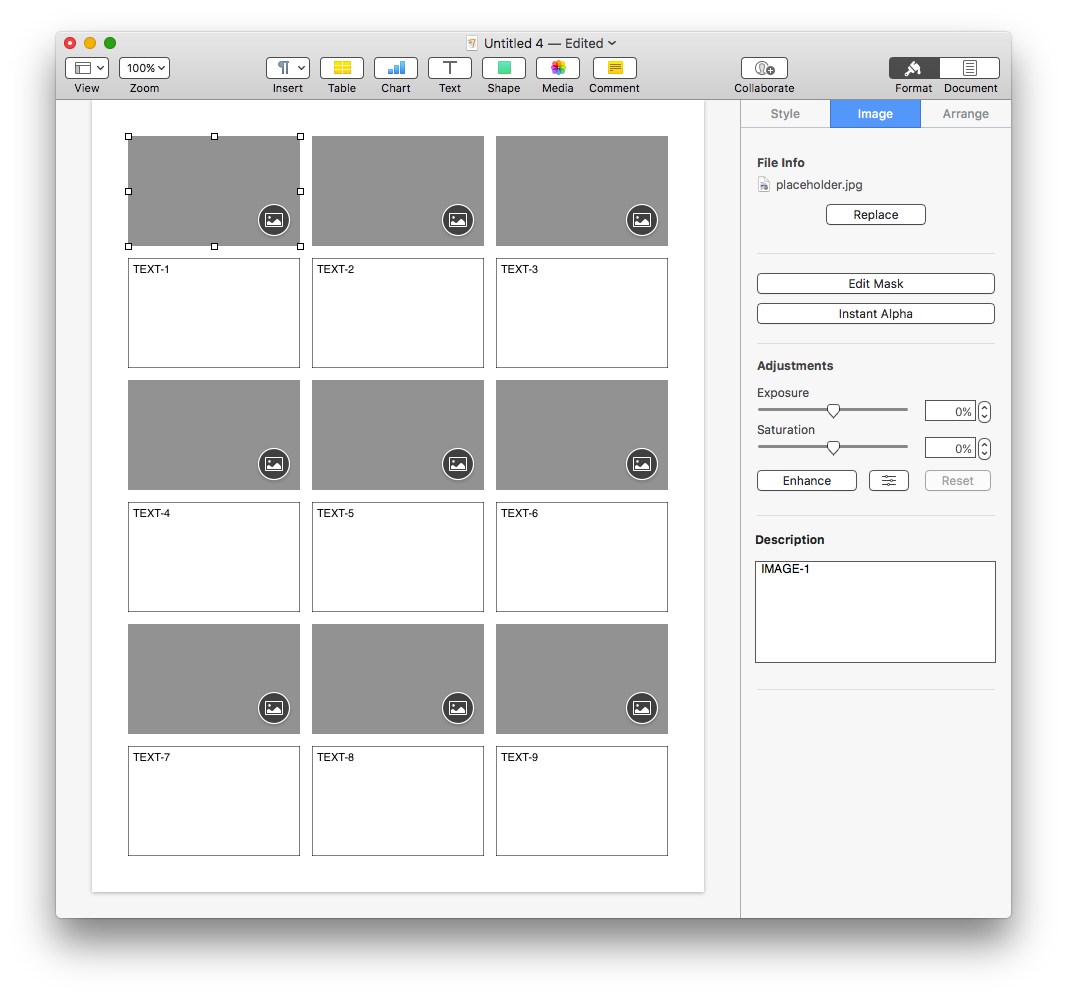This screenshot has width=1067, height=998.
Task: Click image icon on placeholder above TEXT-3
Action: [x=642, y=220]
